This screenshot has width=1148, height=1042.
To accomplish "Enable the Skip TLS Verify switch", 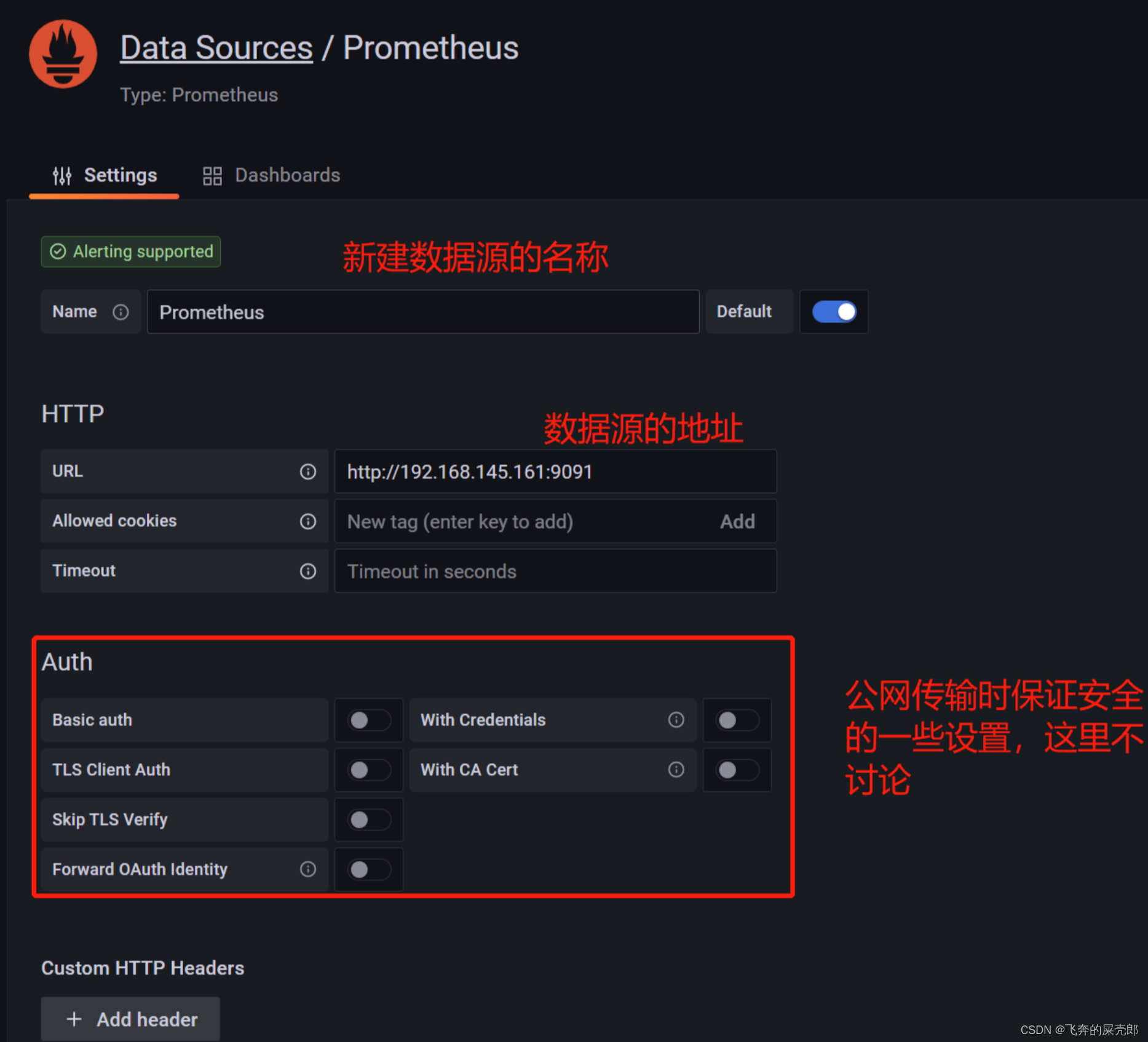I will (369, 819).
